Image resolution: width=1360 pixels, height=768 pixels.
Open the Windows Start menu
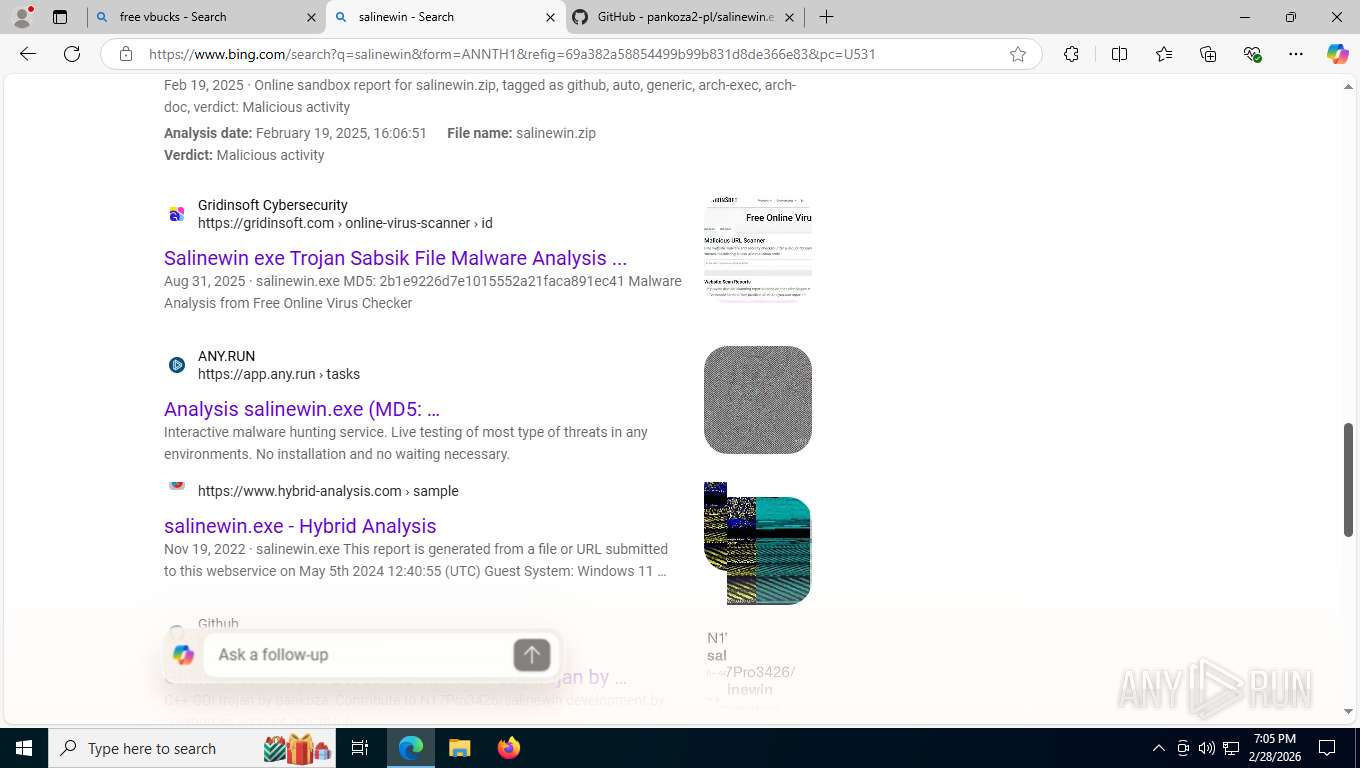pyautogui.click(x=23, y=748)
